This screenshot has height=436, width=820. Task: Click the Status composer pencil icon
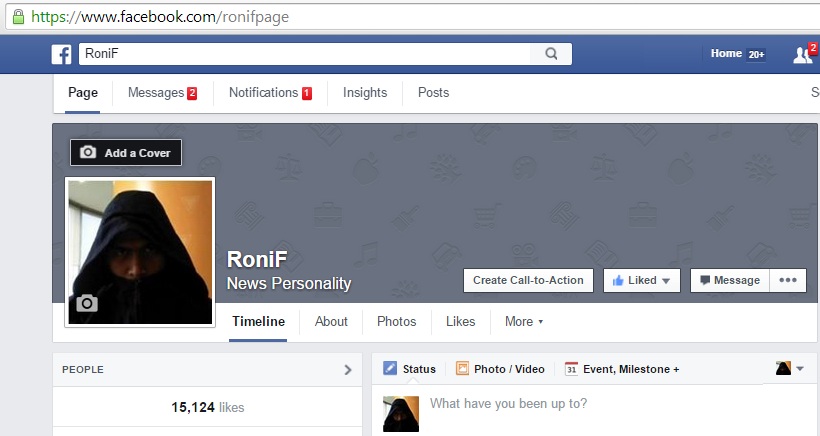tap(390, 369)
